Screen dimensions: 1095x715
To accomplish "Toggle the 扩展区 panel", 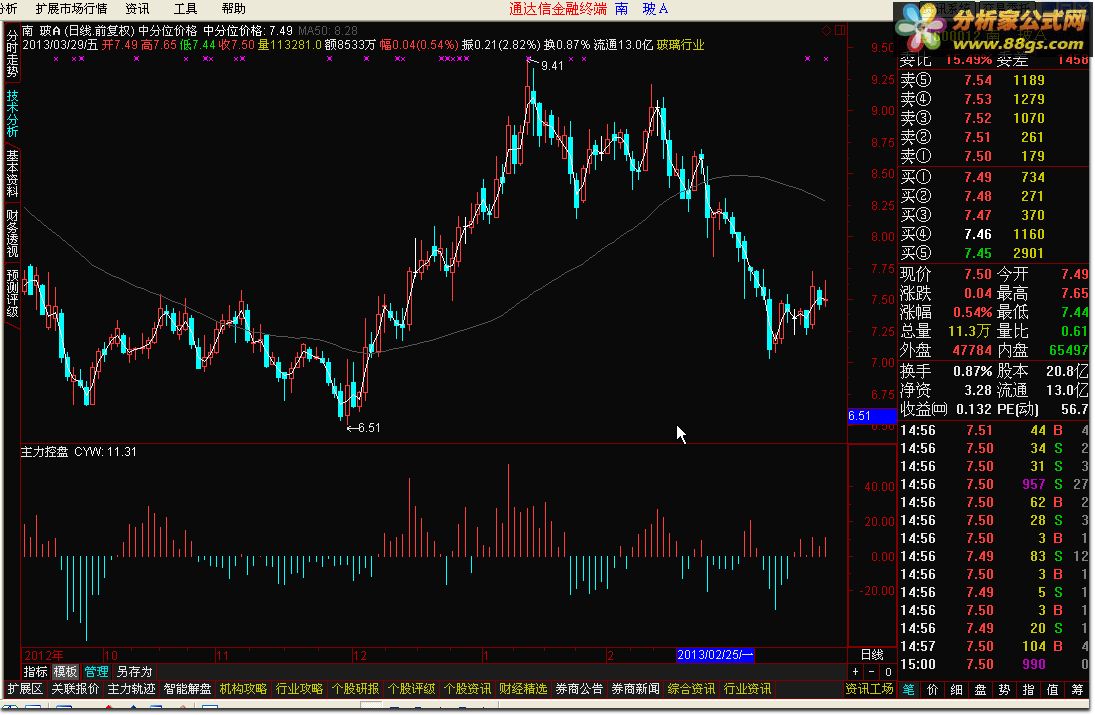I will click(25, 689).
